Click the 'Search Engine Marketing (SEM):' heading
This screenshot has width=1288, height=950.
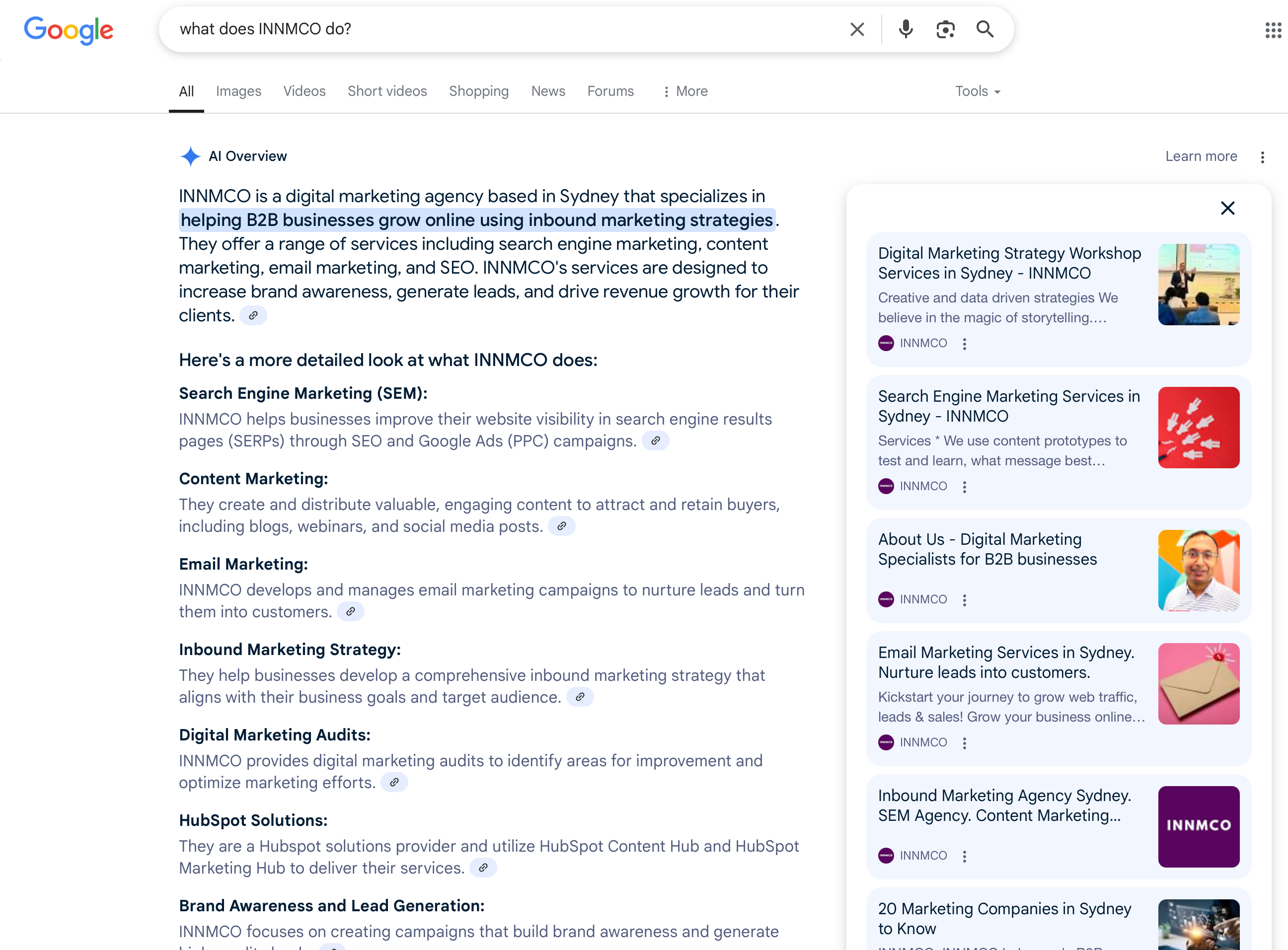[x=303, y=393]
